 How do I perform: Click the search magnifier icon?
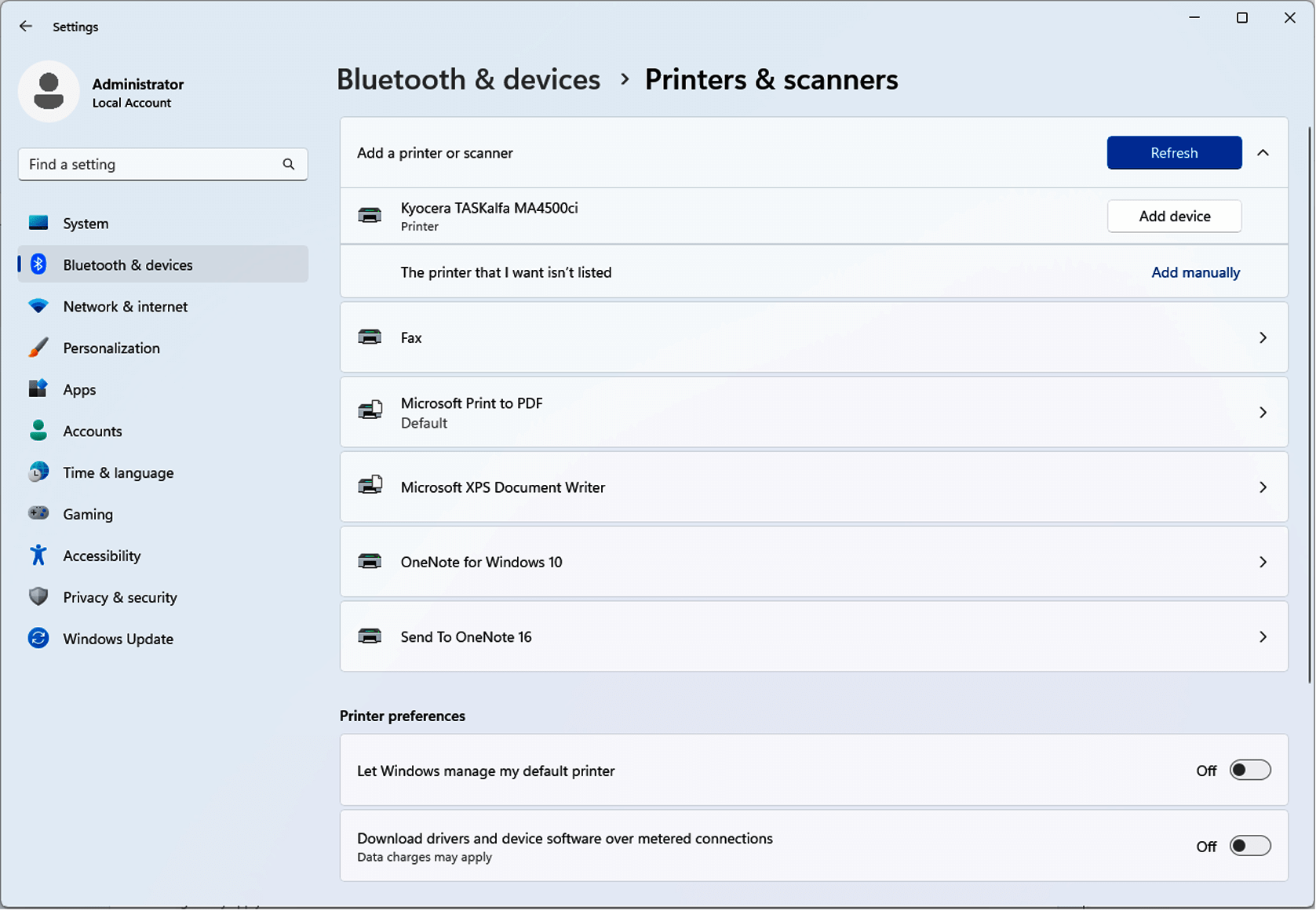[289, 164]
